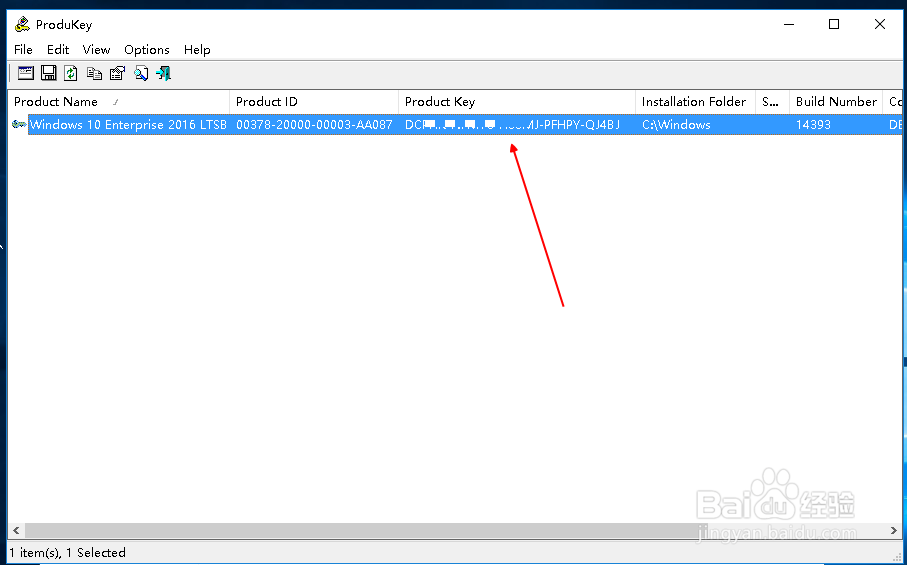Click the left arrow of horizontal scrollbar
907x565 pixels.
pos(16,530)
